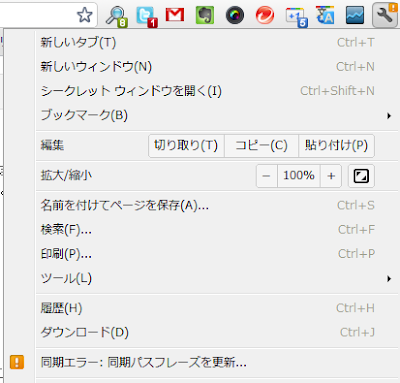The height and width of the screenshot is (383, 400).
Task: Click the Ctrl+J shortcut text
Action: coord(357,332)
